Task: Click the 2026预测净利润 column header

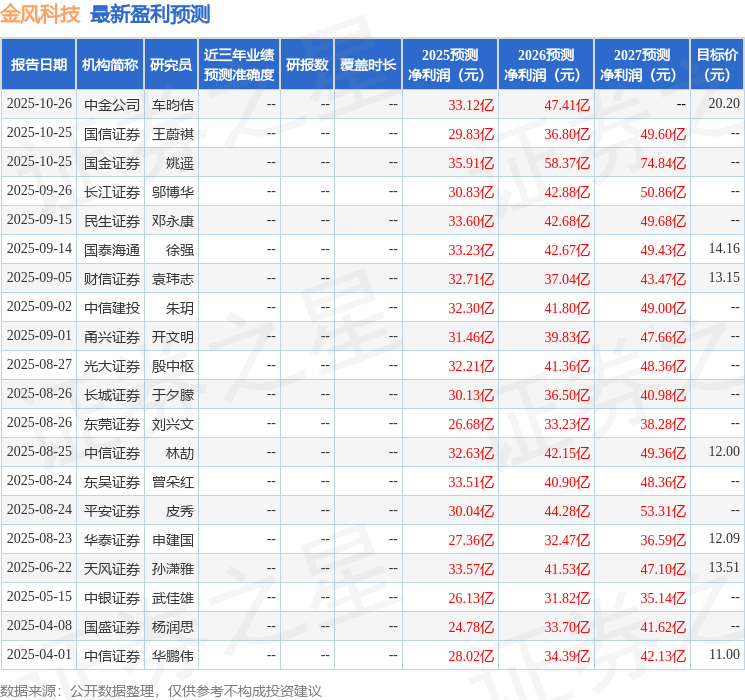Action: (546, 65)
